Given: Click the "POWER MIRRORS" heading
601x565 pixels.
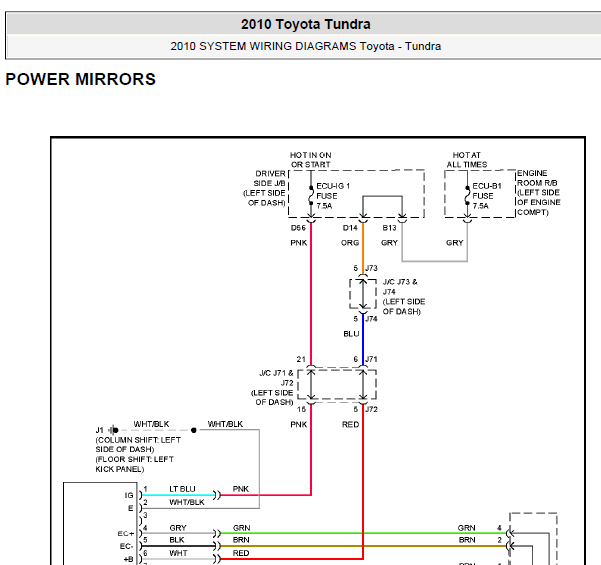Looking at the screenshot, I should 80,79.
